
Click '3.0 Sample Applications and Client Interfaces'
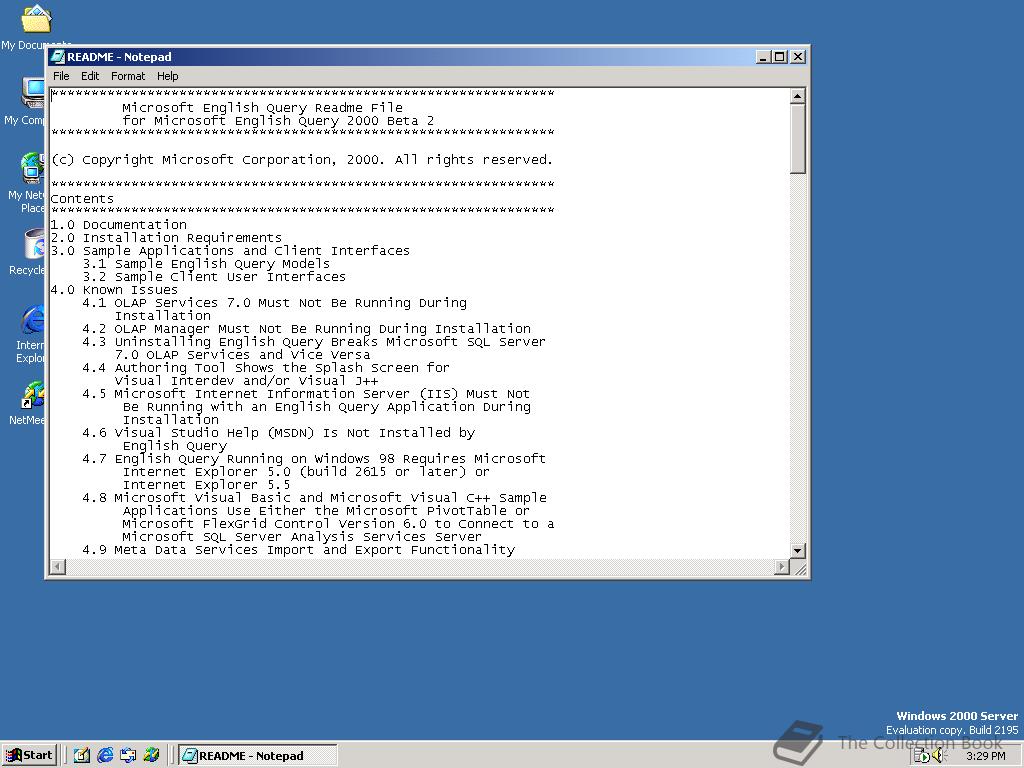click(231, 251)
